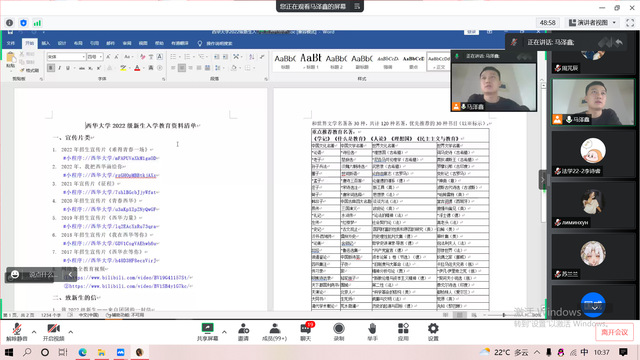Open the meeting info icon
This screenshot has height=360, width=640.
(9, 23)
